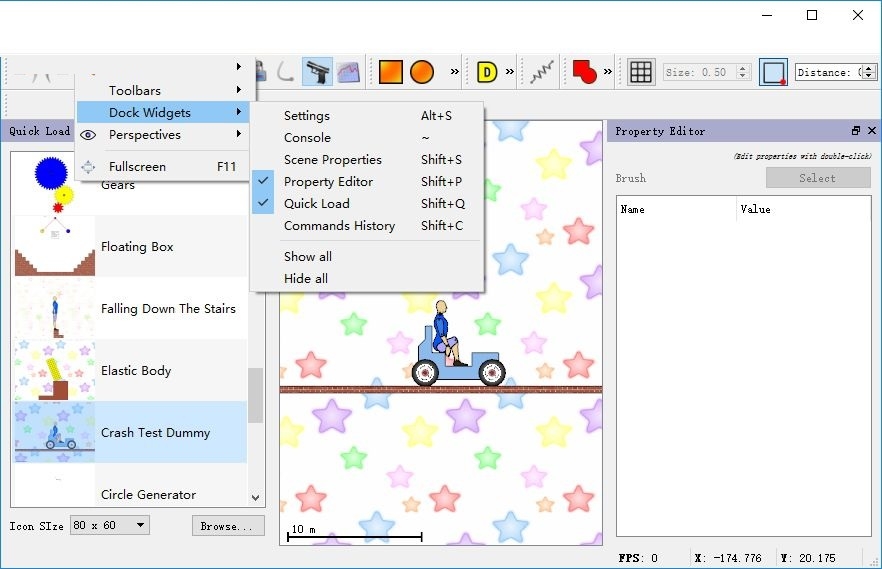Choose Fullscreen from the view menu

pyautogui.click(x=137, y=167)
